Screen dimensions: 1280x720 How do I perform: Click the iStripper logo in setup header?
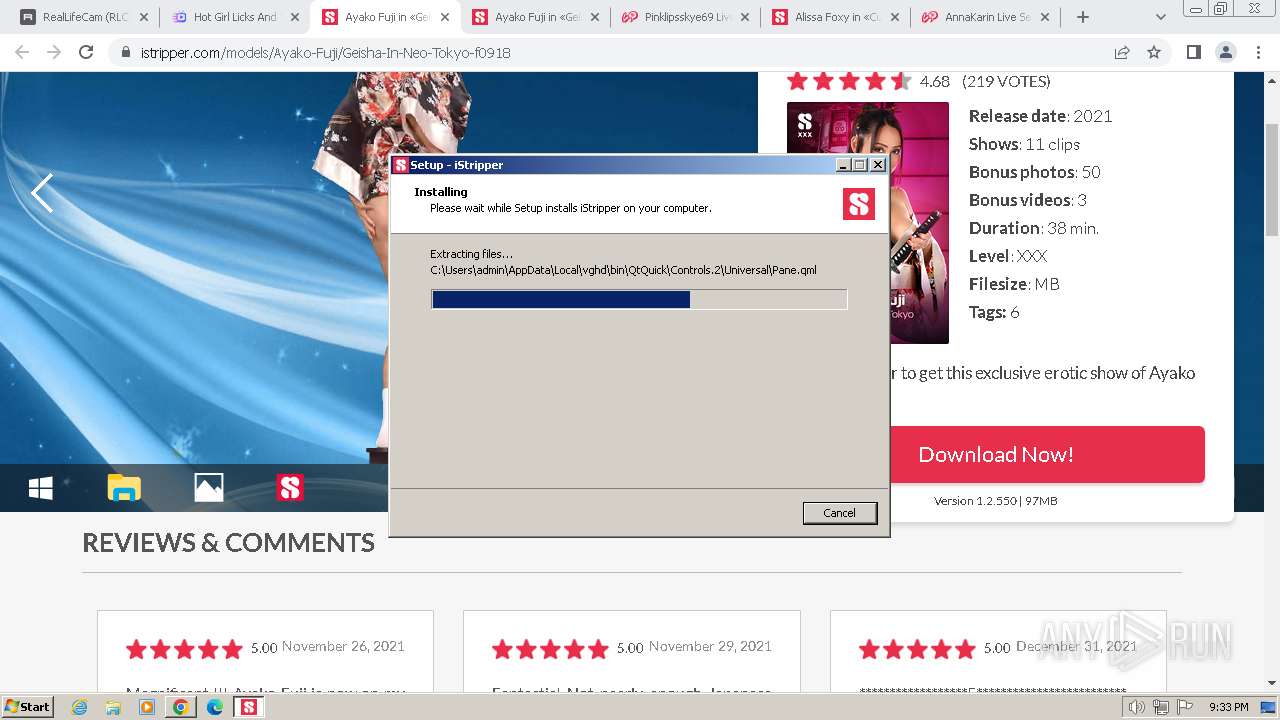[x=859, y=203]
